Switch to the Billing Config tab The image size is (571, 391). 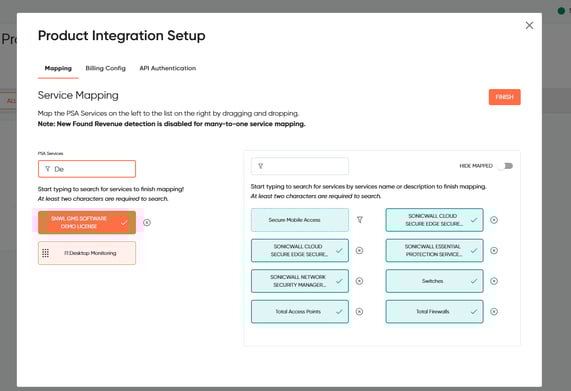click(106, 68)
